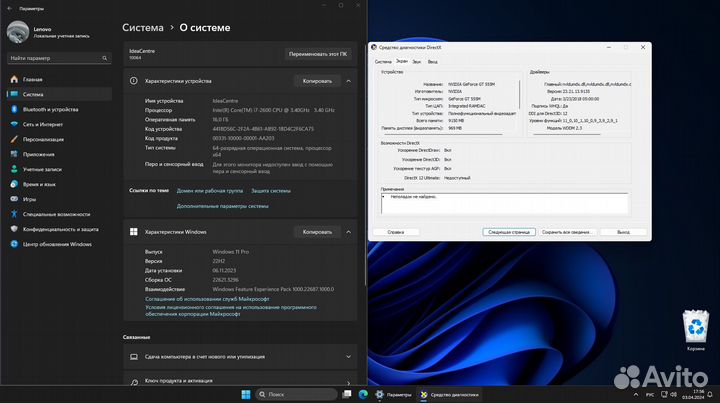Open Ключ продукта и активация
This screenshot has width=720, height=403.
240,381
